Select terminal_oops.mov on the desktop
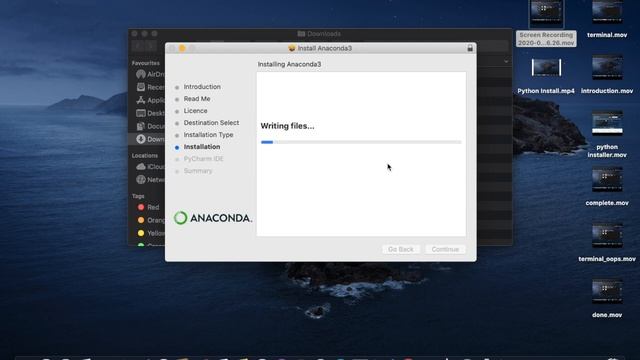 [607, 243]
